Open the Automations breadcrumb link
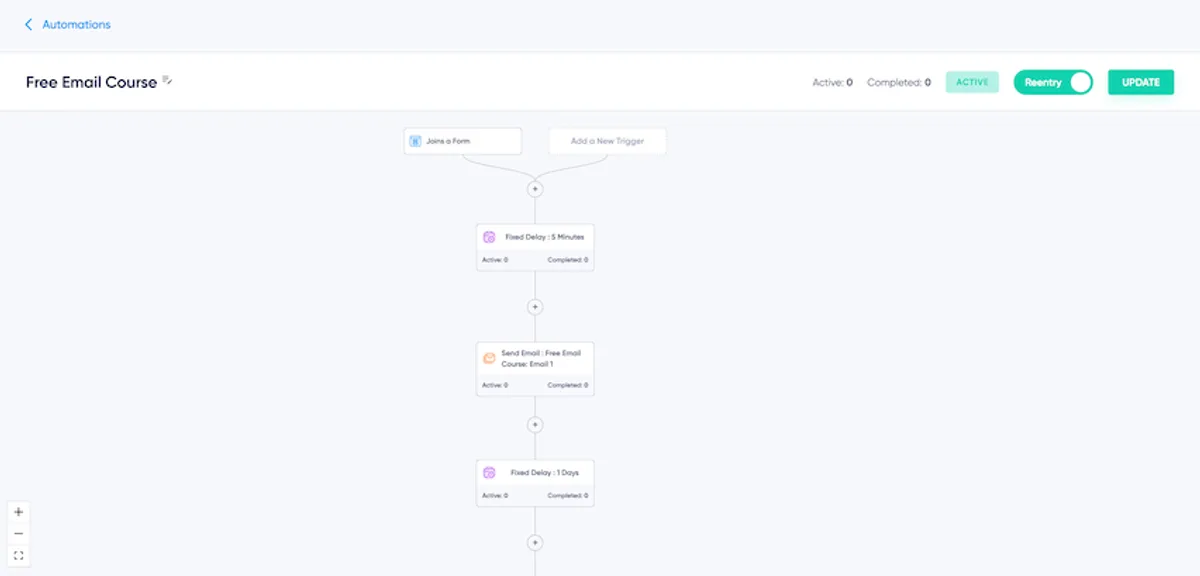Image resolution: width=1200 pixels, height=576 pixels. [76, 24]
